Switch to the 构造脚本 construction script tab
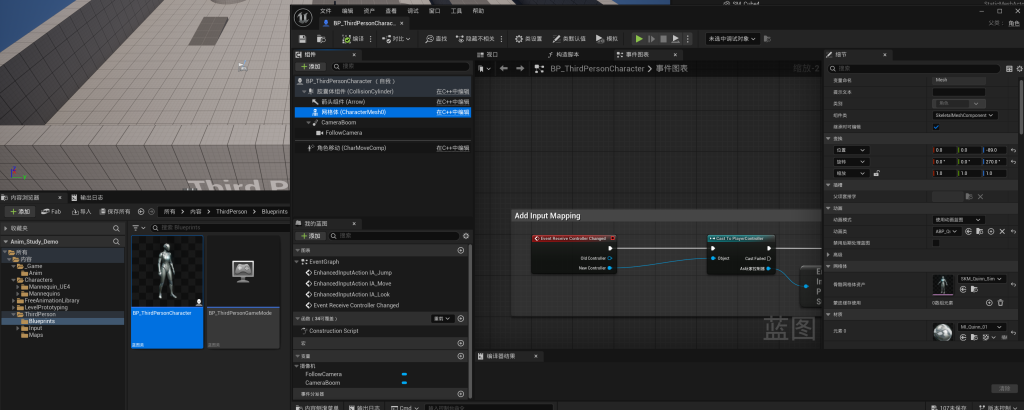Screen dimensions: 1024x410 [564, 55]
